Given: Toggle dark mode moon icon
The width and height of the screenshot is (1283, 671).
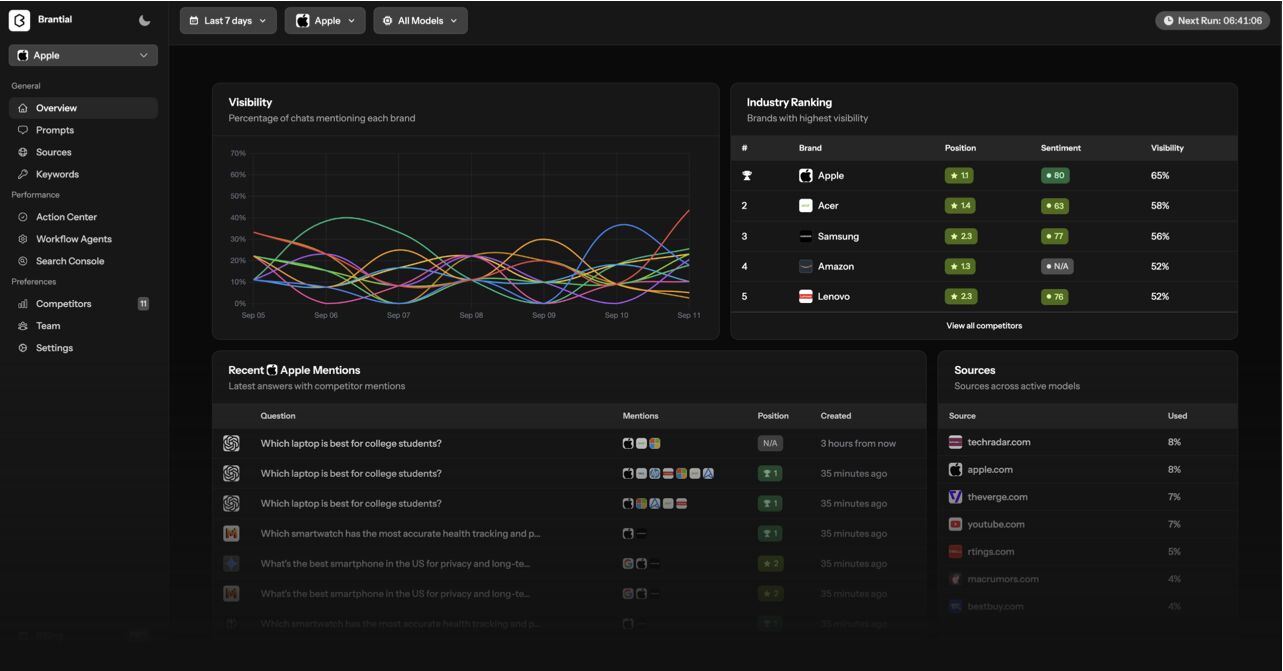Looking at the screenshot, I should 145,20.
